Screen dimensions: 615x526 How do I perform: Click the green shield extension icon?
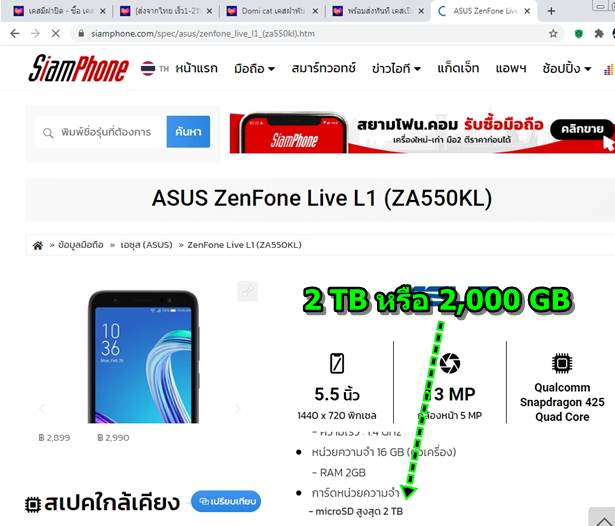point(579,34)
